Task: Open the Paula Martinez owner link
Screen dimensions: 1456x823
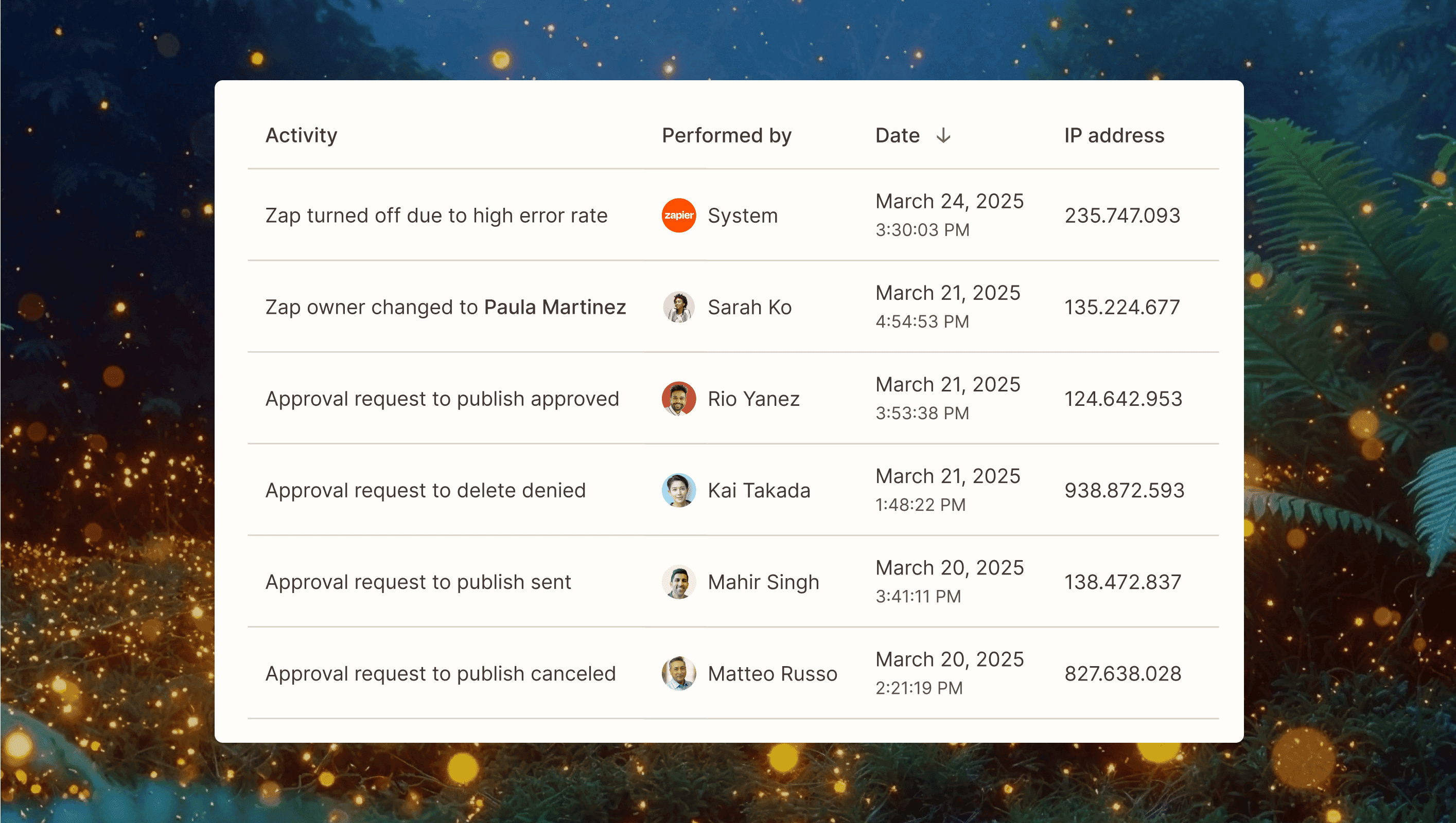Action: click(x=555, y=307)
